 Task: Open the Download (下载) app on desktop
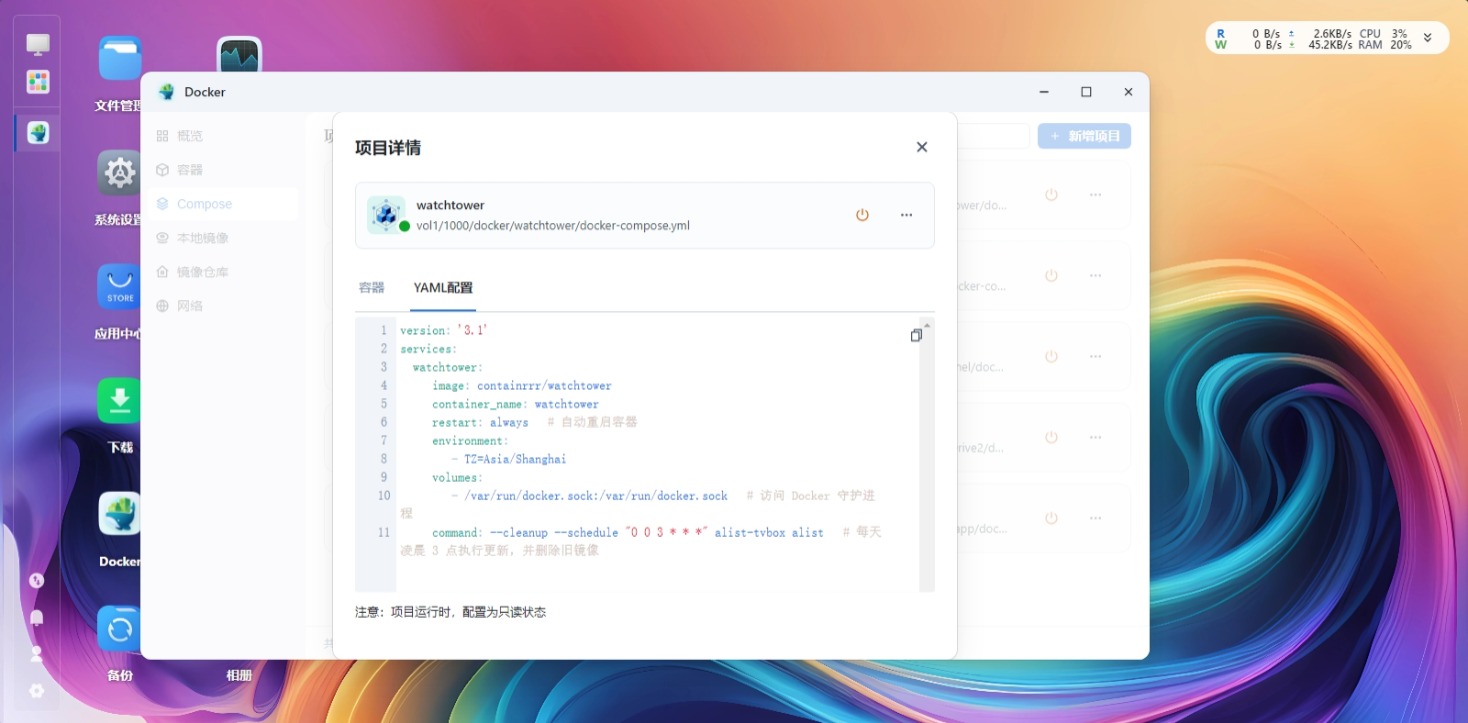click(x=120, y=401)
